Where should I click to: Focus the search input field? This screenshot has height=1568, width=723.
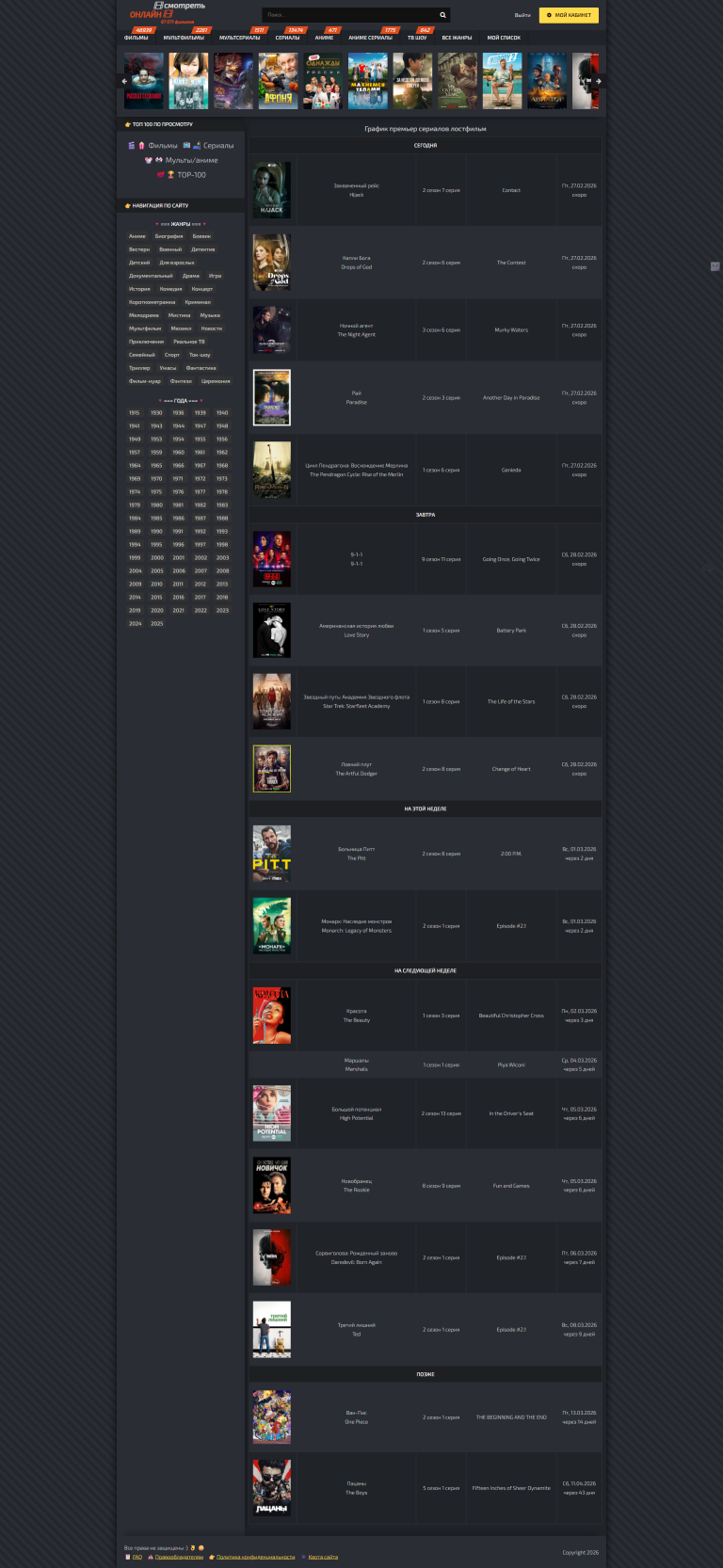[x=348, y=15]
